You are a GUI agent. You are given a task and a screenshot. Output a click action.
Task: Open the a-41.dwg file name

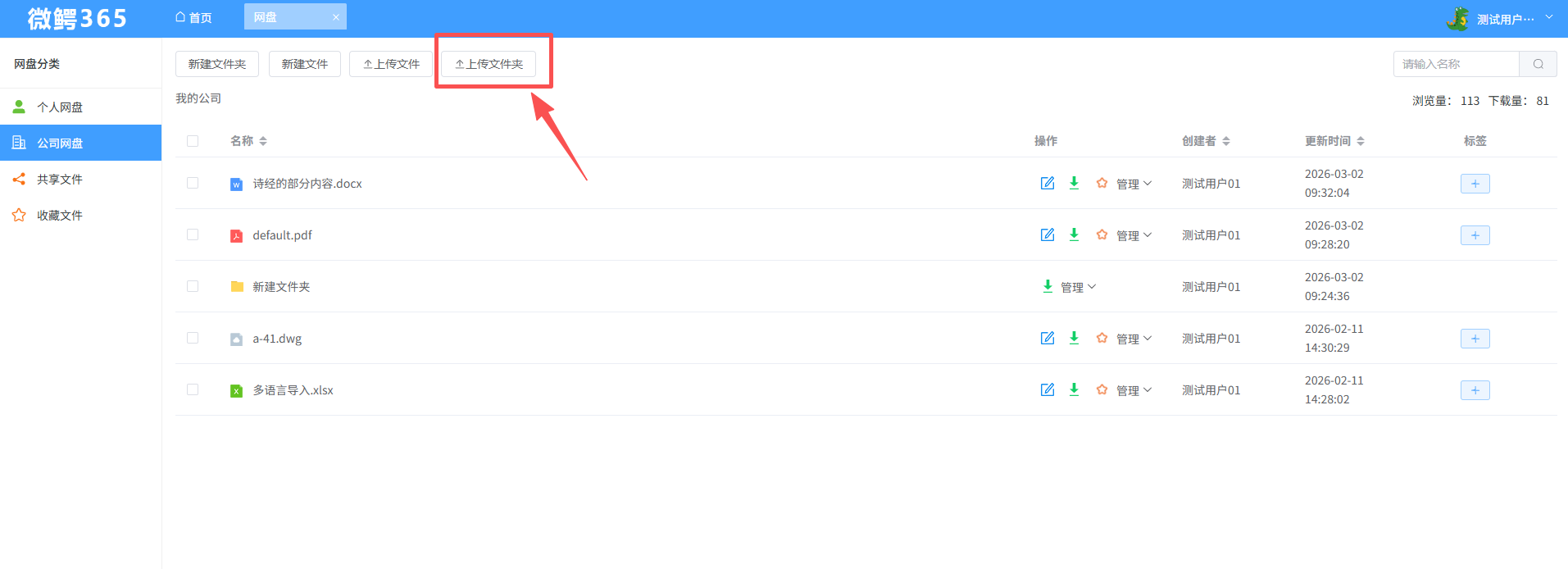[277, 339]
